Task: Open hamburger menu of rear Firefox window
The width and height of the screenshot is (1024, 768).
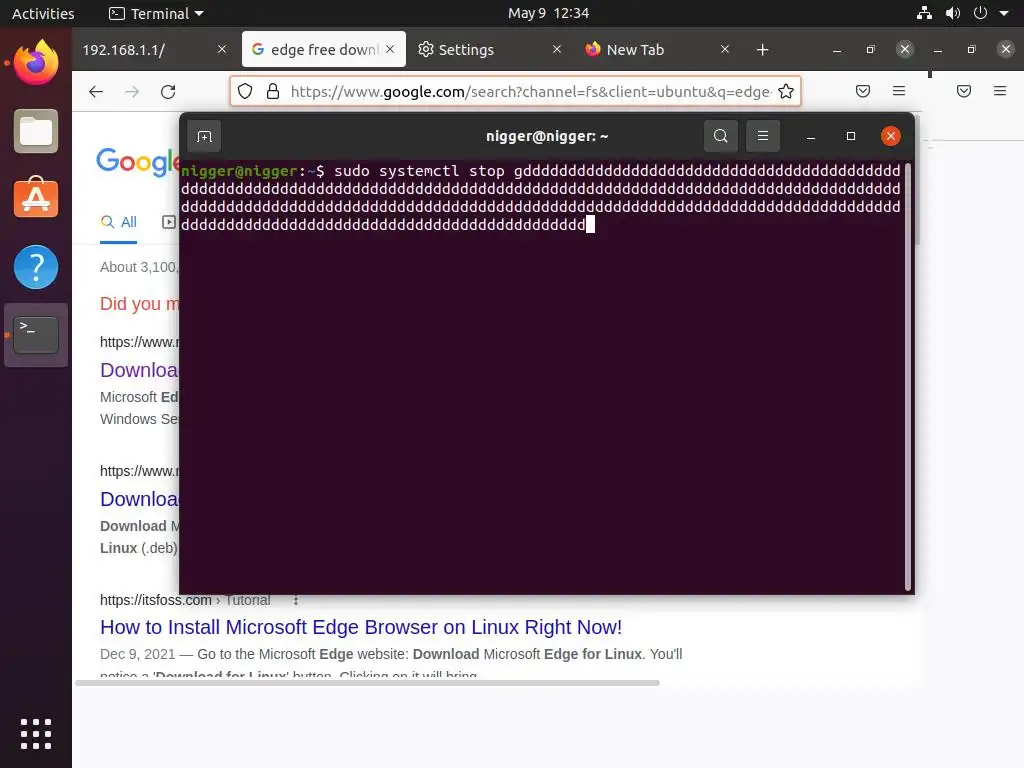Action: tap(1000, 91)
